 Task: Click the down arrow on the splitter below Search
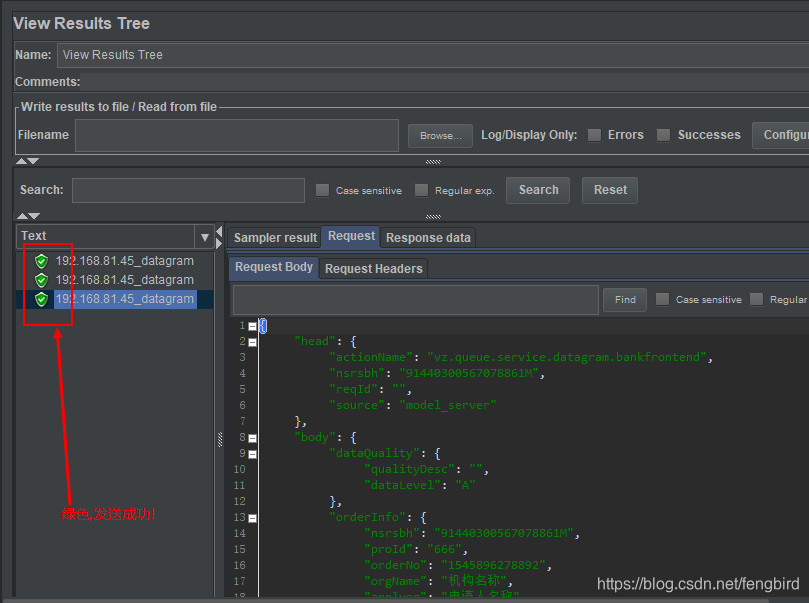[x=34, y=216]
